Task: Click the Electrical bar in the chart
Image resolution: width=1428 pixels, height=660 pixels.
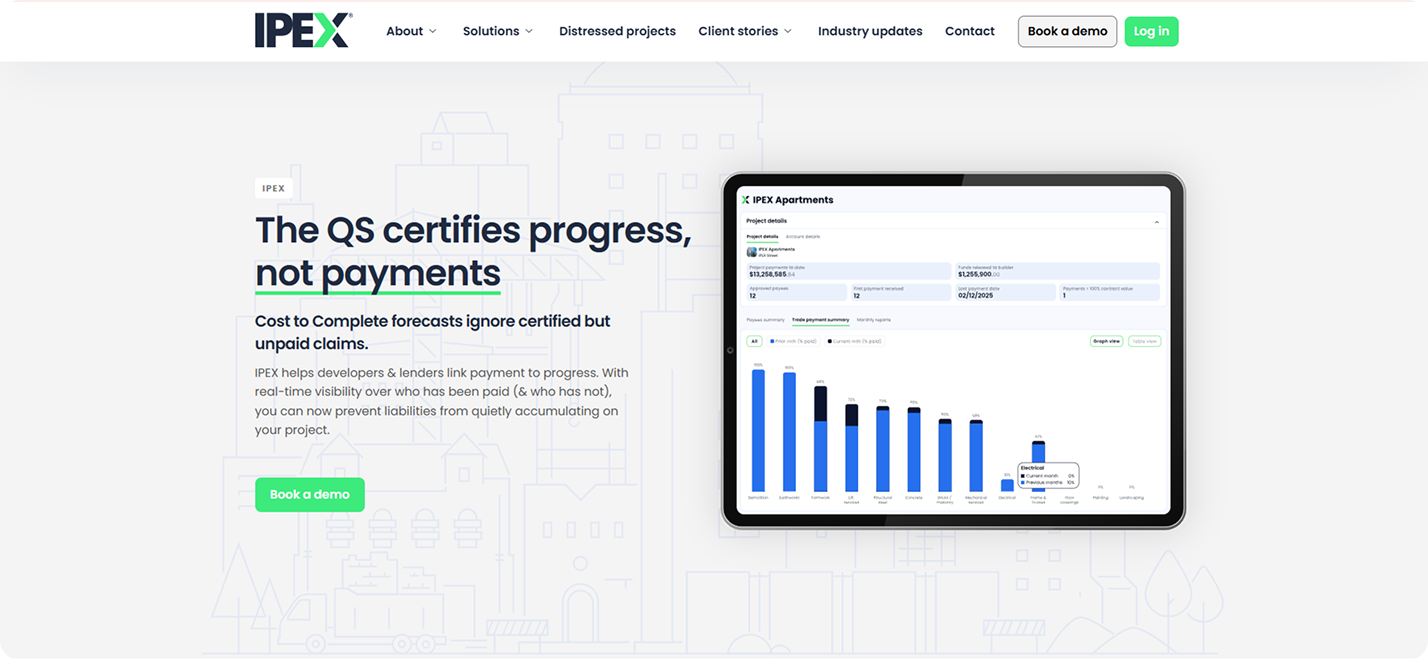Action: pyautogui.click(x=1007, y=485)
